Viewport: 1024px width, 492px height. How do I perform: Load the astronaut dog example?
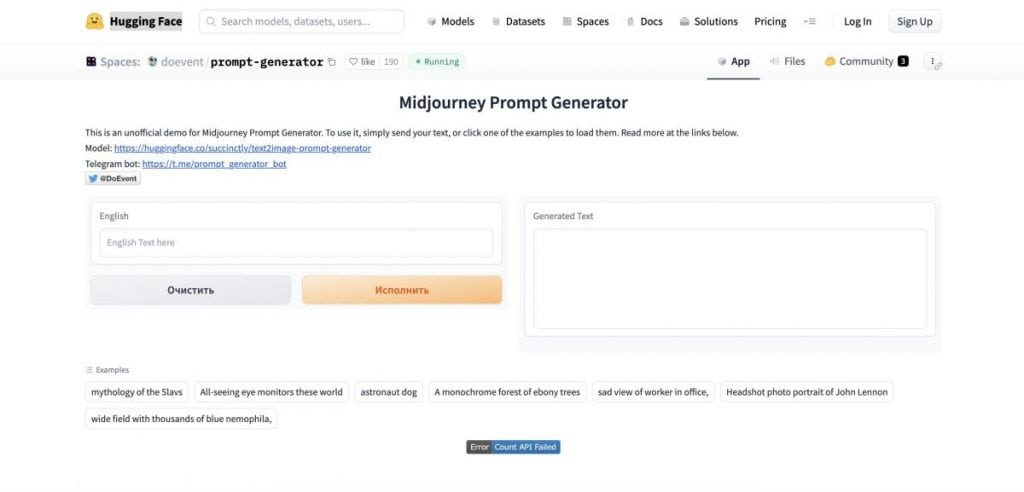coord(389,392)
